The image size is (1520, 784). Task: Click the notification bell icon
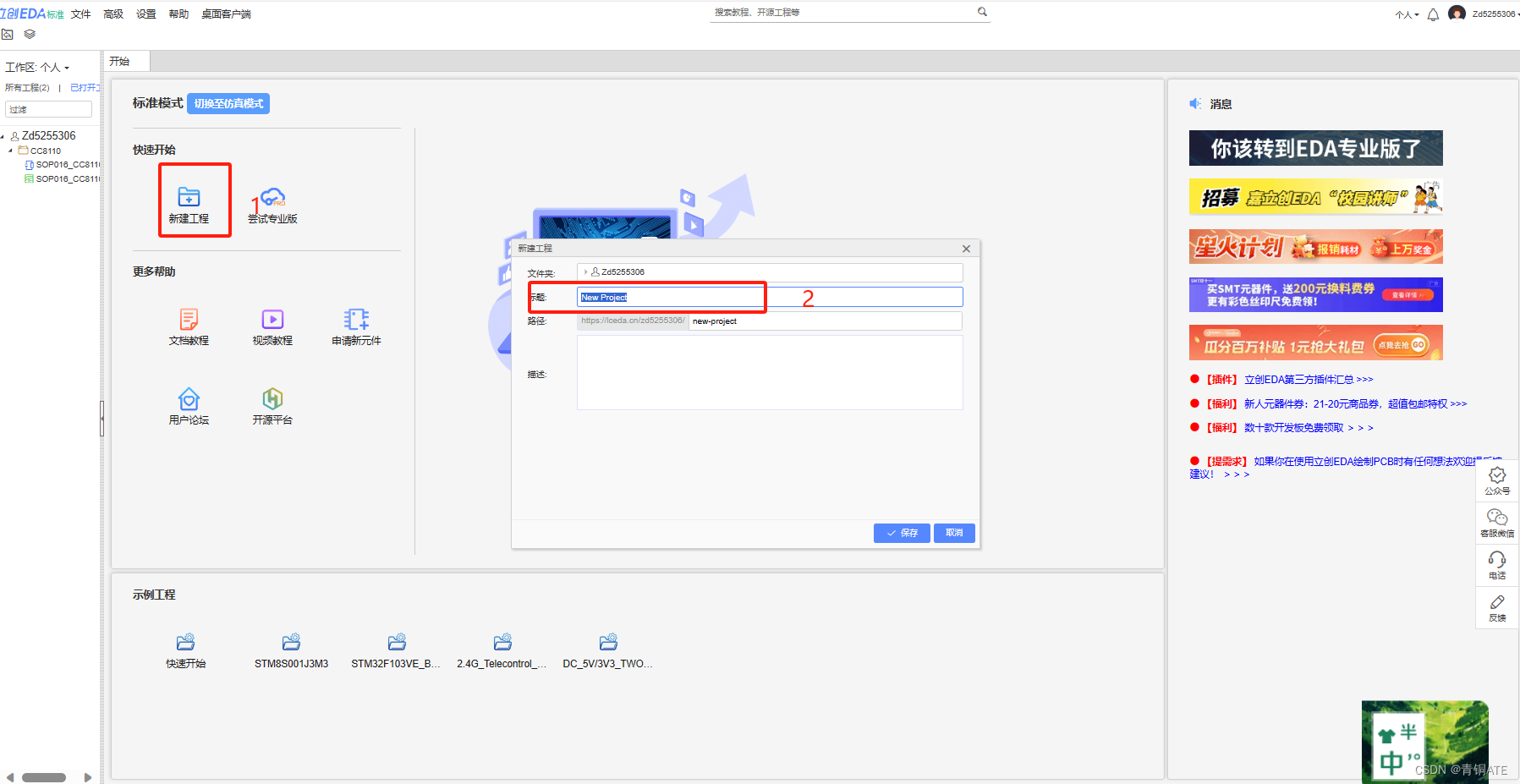(x=1433, y=14)
